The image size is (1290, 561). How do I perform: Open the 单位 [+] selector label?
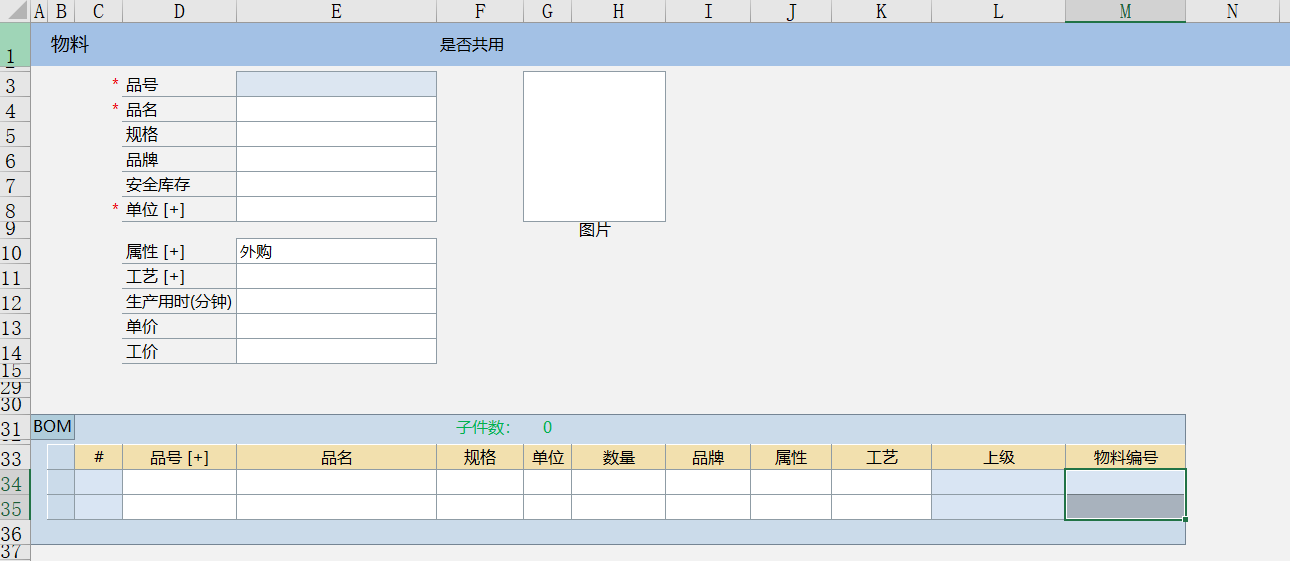(155, 210)
